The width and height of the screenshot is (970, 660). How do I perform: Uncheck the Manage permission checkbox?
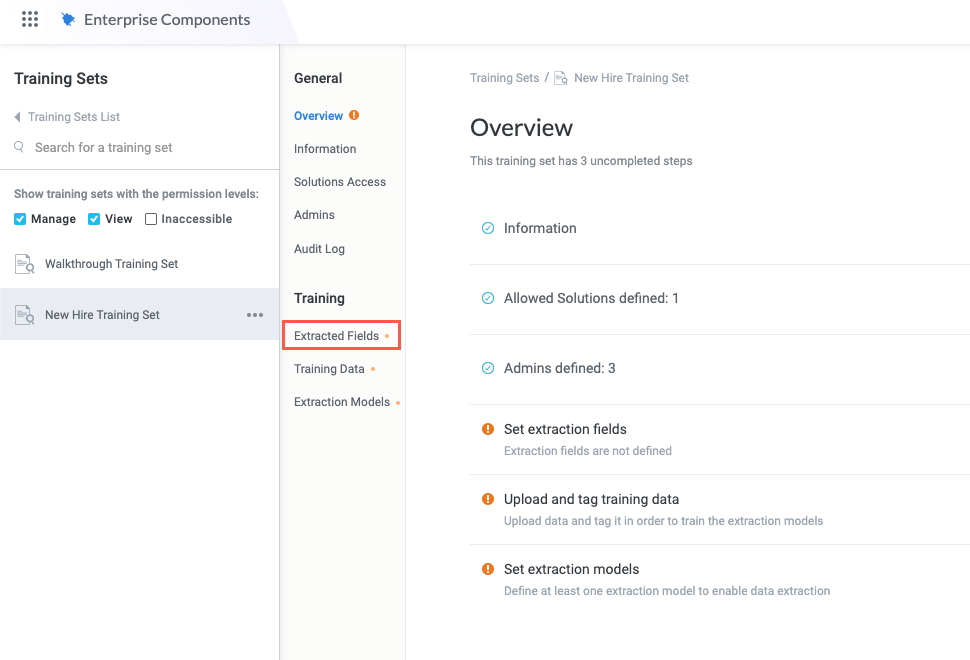point(21,219)
